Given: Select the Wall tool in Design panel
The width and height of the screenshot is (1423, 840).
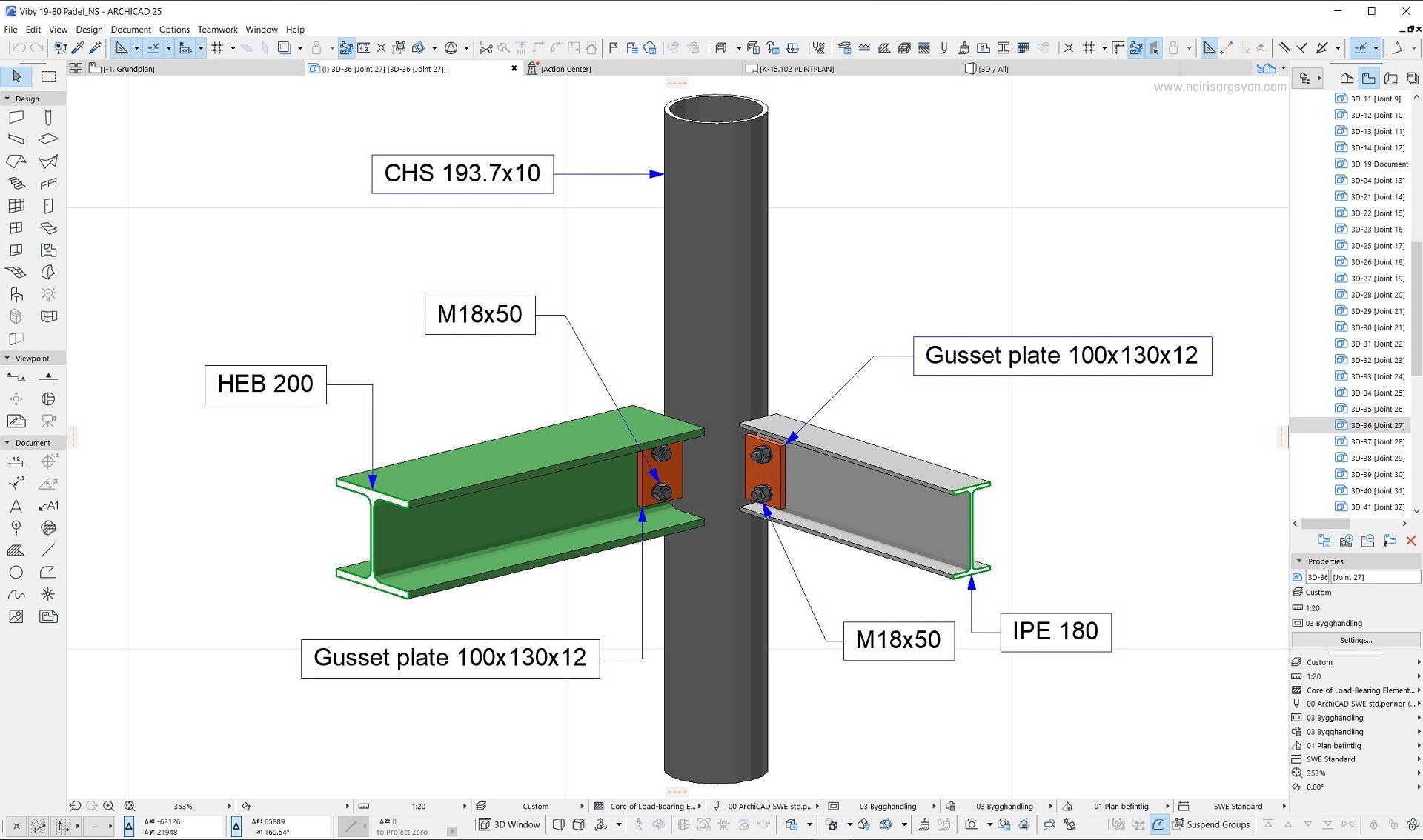Looking at the screenshot, I should click(16, 118).
